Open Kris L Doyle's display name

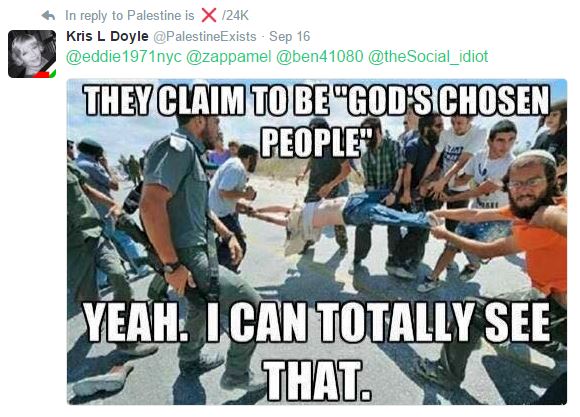107,36
